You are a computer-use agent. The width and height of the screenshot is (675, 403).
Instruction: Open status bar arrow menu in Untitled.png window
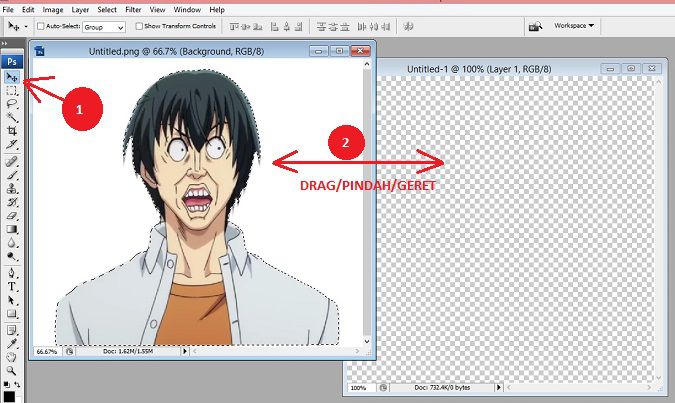(x=185, y=351)
